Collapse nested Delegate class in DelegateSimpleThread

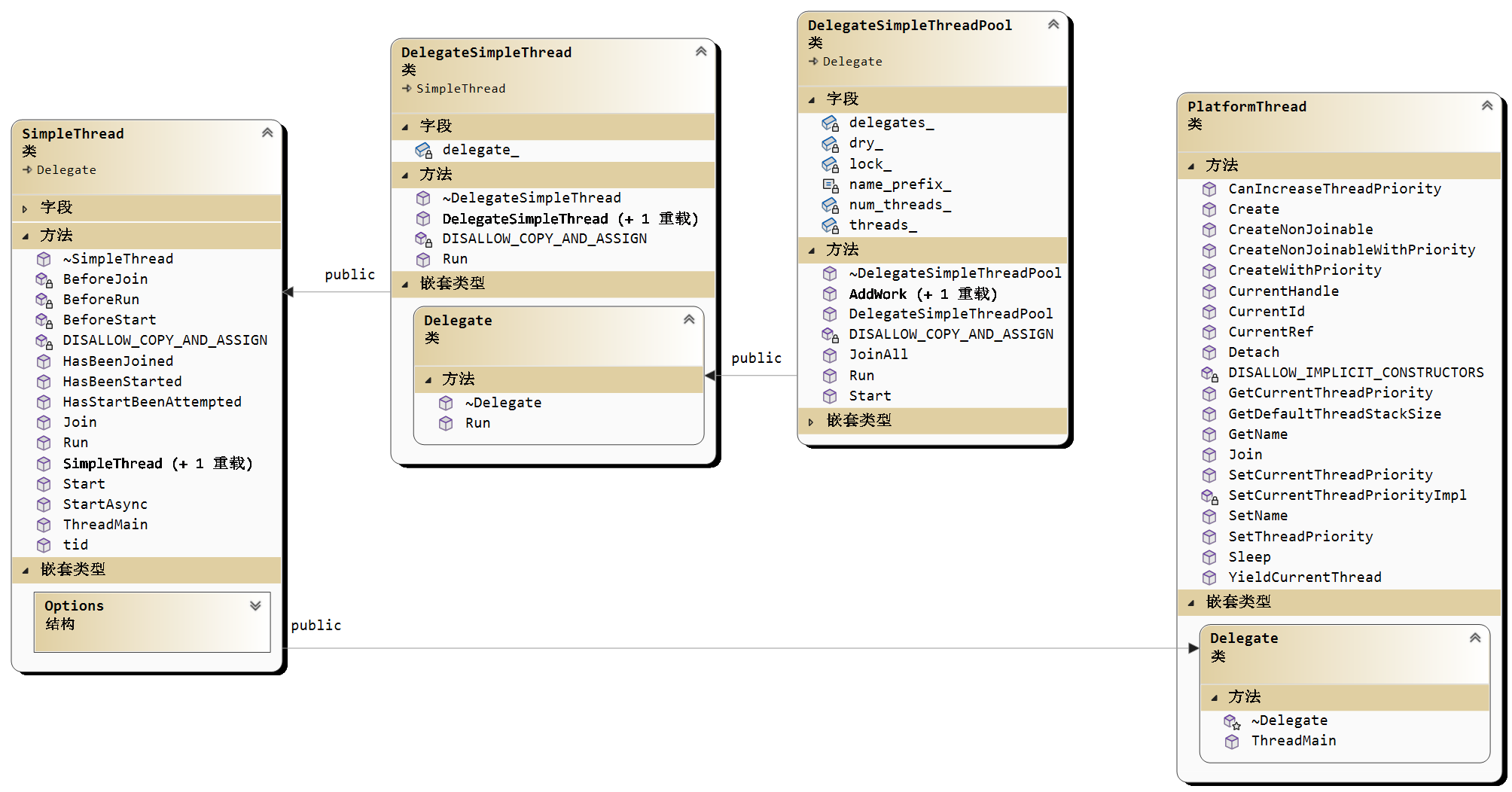tap(689, 319)
